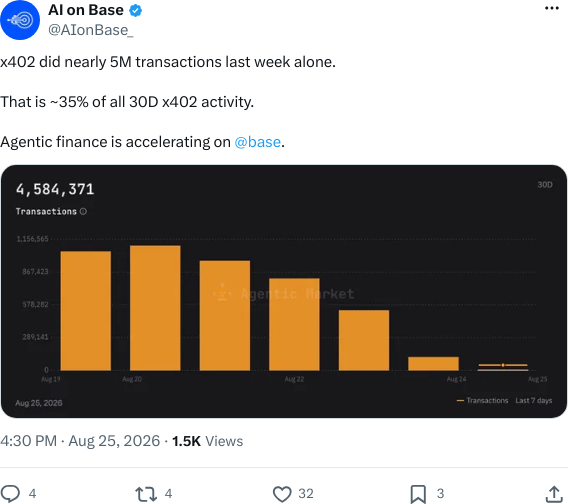Open the @AIonBase_ handle
568x504 pixels.
91,30
